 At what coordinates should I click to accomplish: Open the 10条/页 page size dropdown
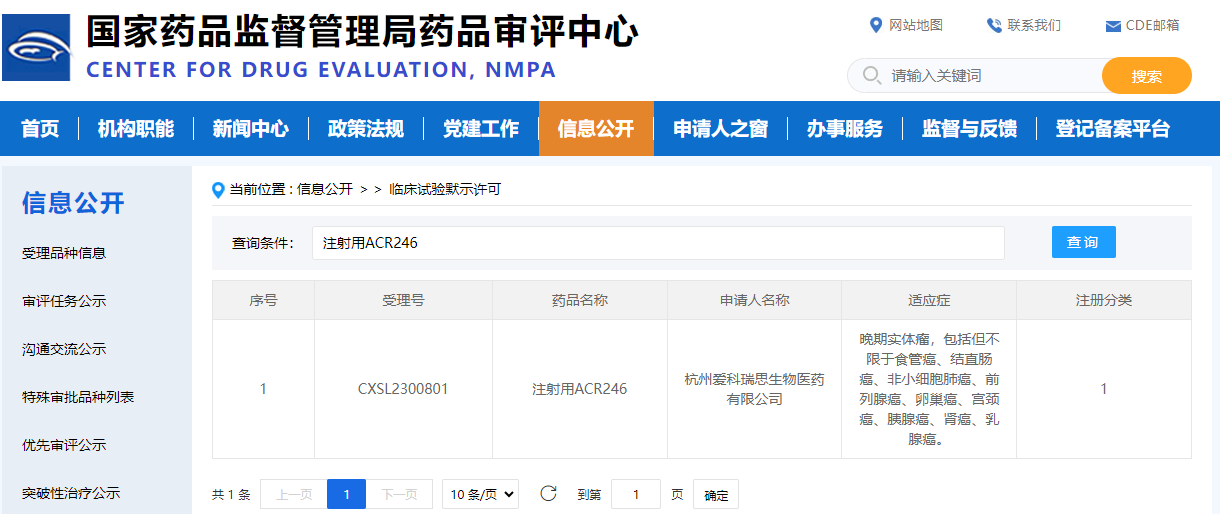(480, 494)
